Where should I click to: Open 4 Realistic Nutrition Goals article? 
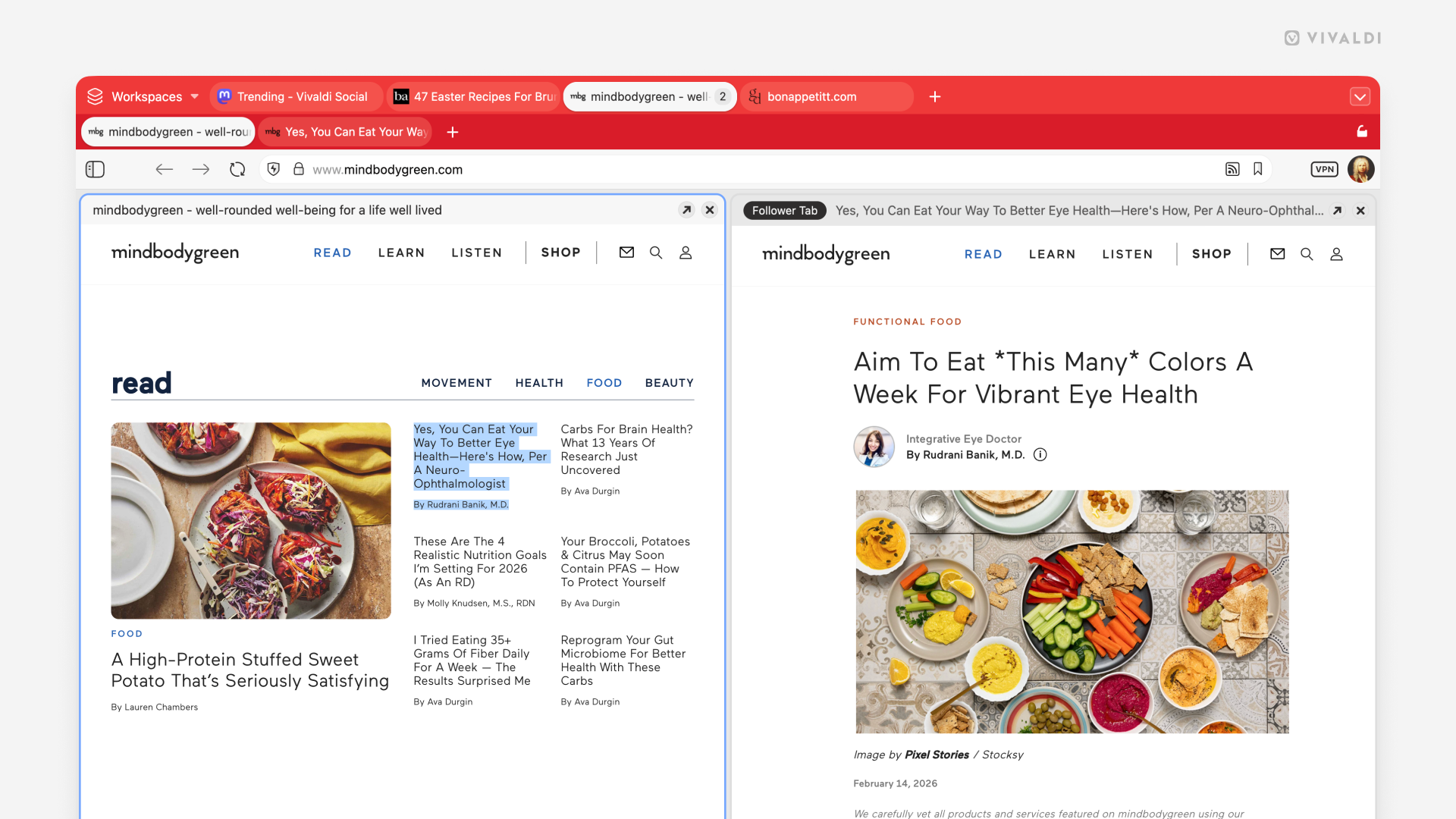point(480,562)
